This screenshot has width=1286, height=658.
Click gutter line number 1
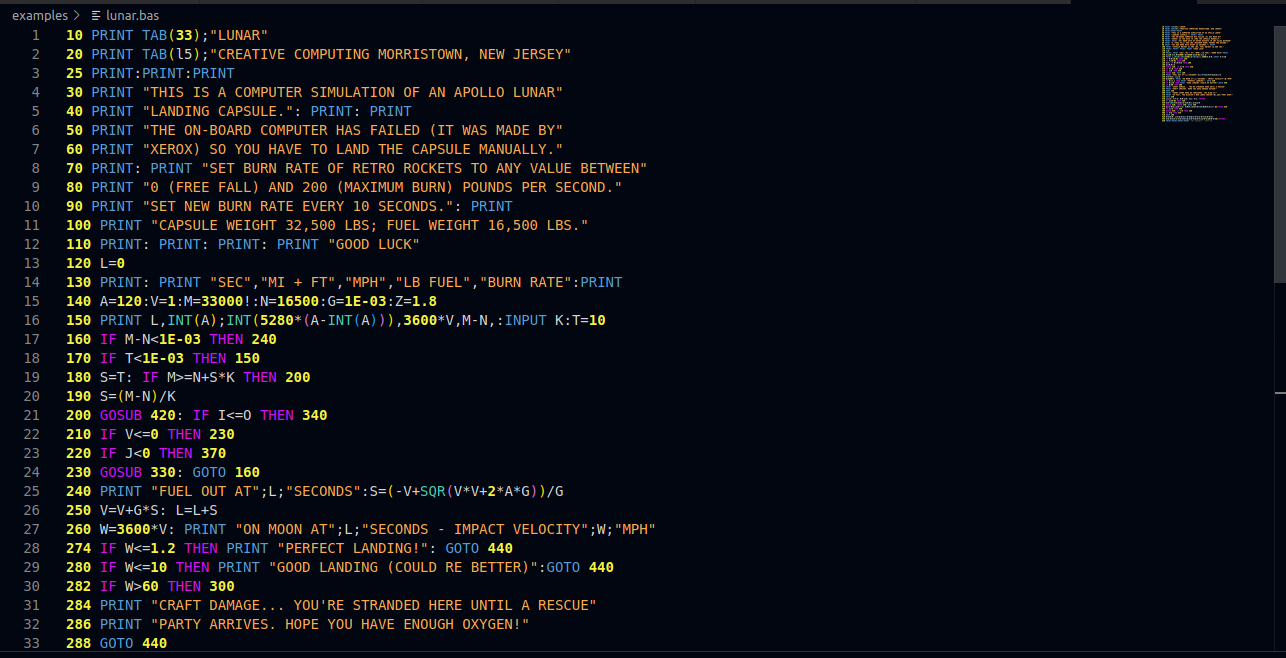[x=35, y=35]
